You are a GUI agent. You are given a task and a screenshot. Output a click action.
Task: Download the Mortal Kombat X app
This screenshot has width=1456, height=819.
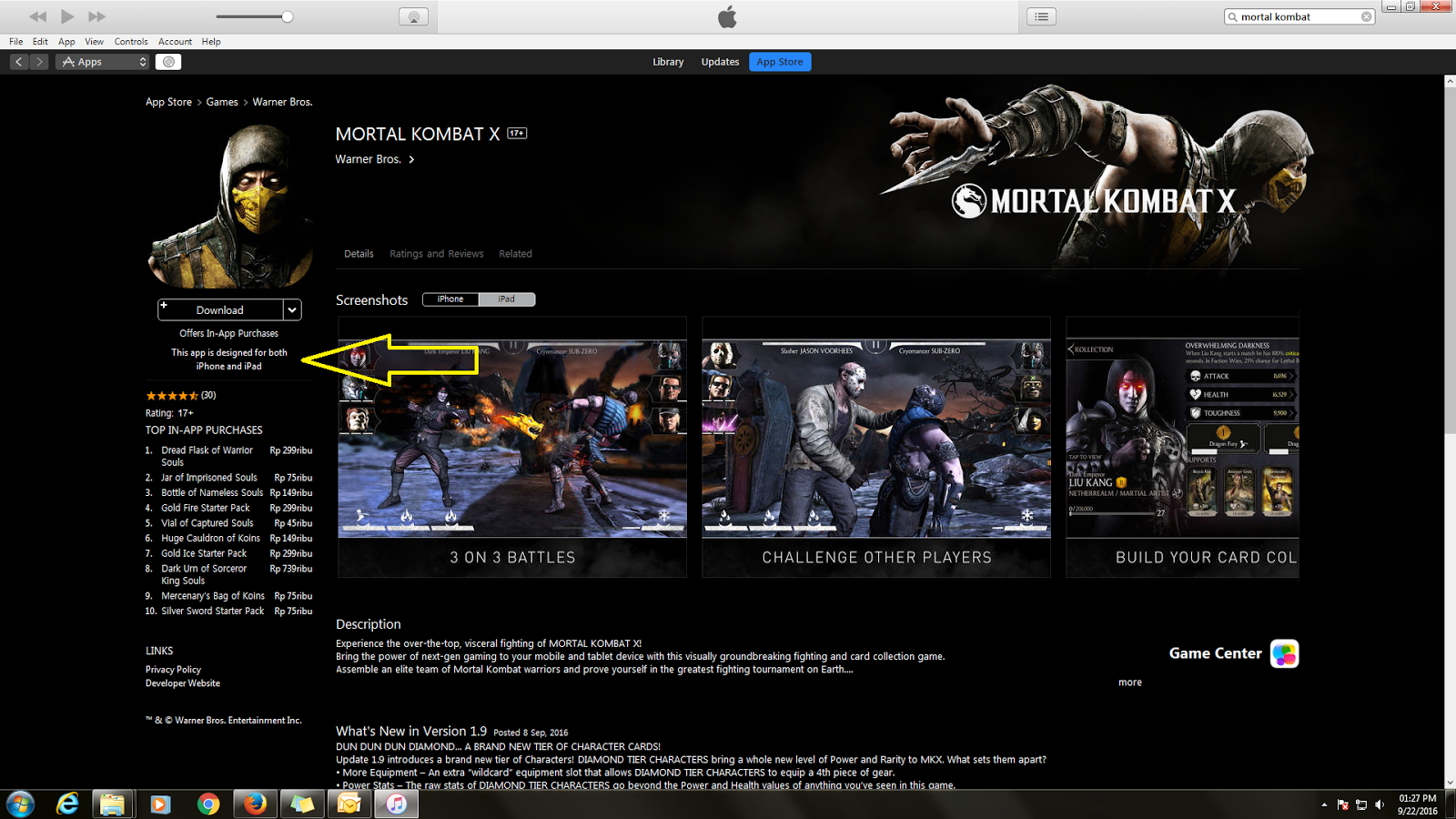click(220, 310)
